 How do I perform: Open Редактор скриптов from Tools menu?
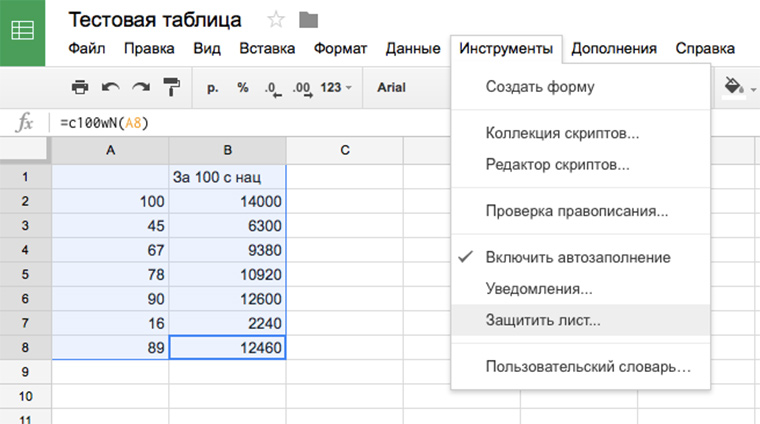(557, 164)
